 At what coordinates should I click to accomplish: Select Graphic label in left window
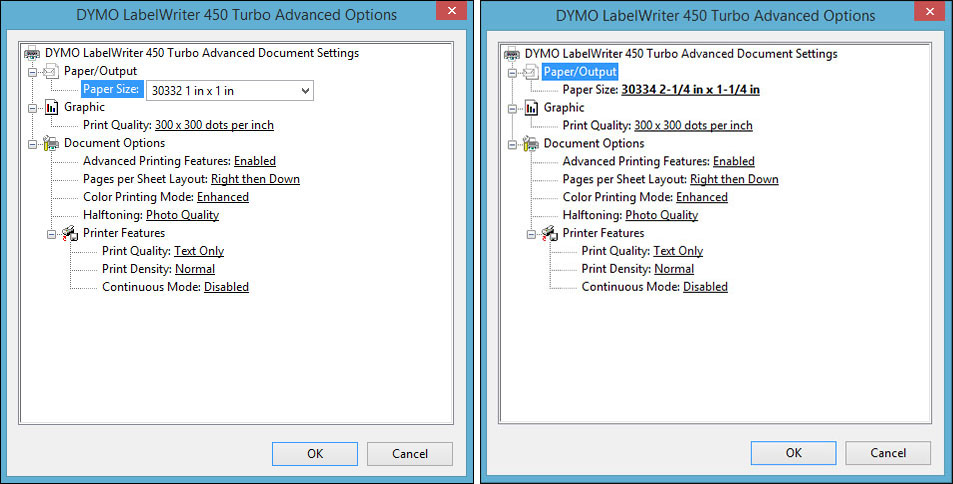pyautogui.click(x=84, y=107)
